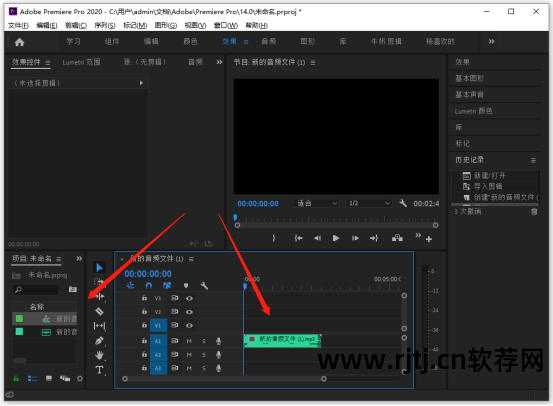Select the Type (T) tool
The width and height of the screenshot is (553, 406).
(x=99, y=370)
